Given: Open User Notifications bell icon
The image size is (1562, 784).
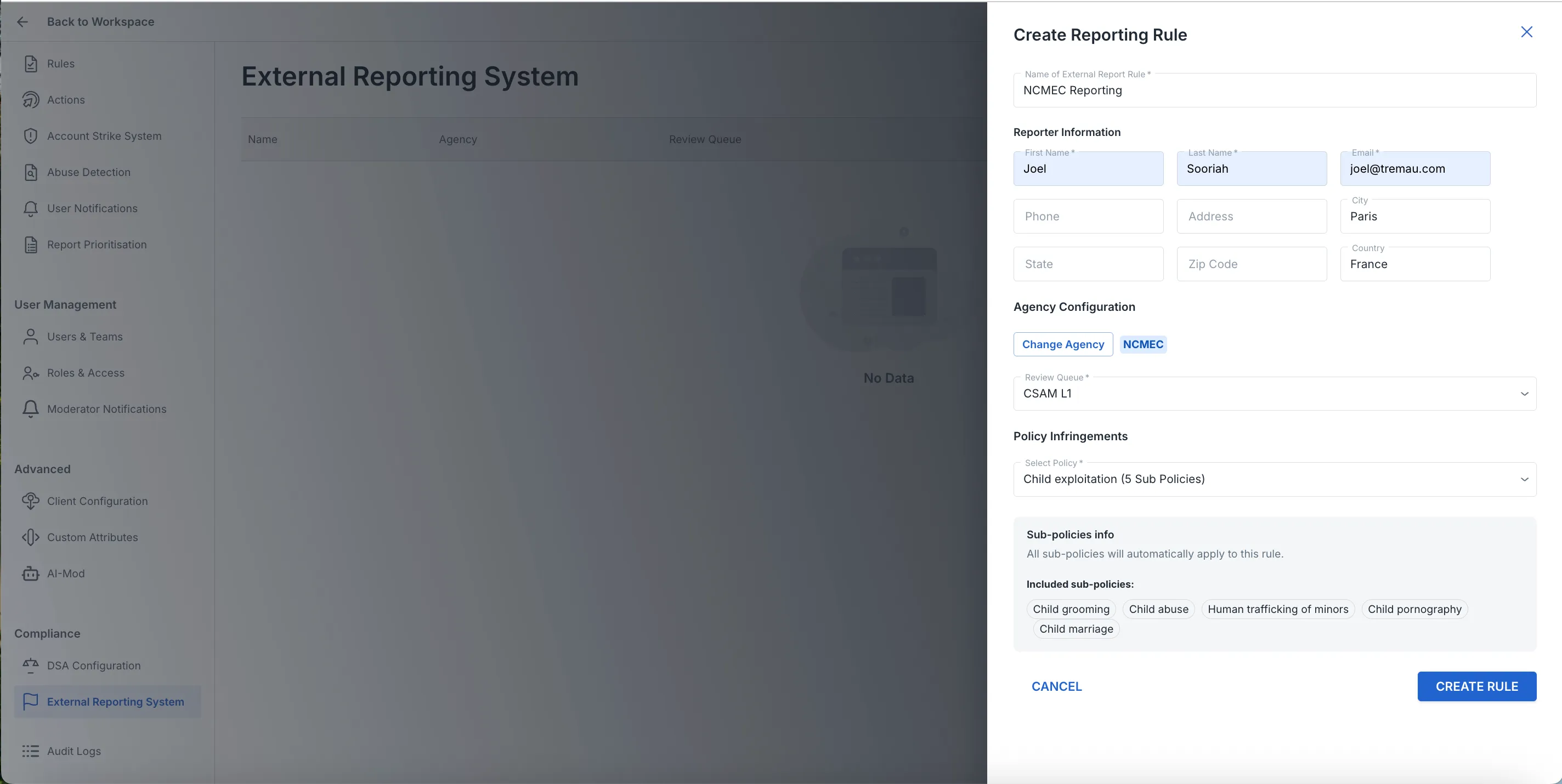Looking at the screenshot, I should pos(30,208).
